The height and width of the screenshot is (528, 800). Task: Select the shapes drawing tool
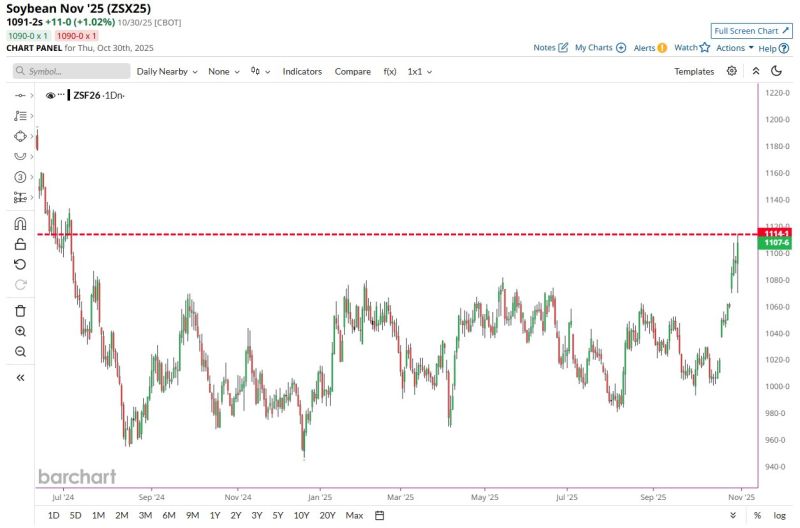tap(20, 136)
